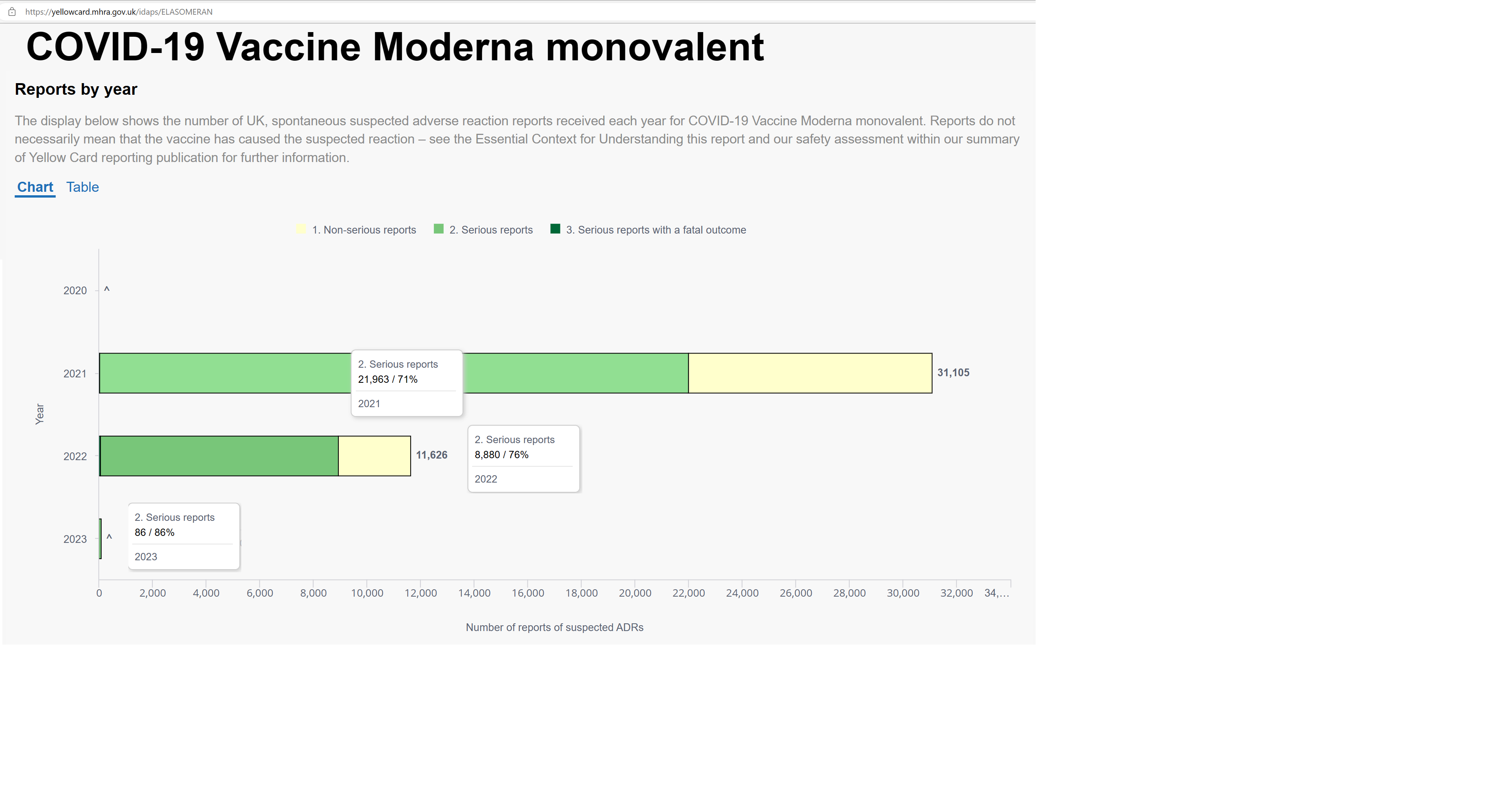
Task: Select the Chart tab
Action: (x=35, y=187)
